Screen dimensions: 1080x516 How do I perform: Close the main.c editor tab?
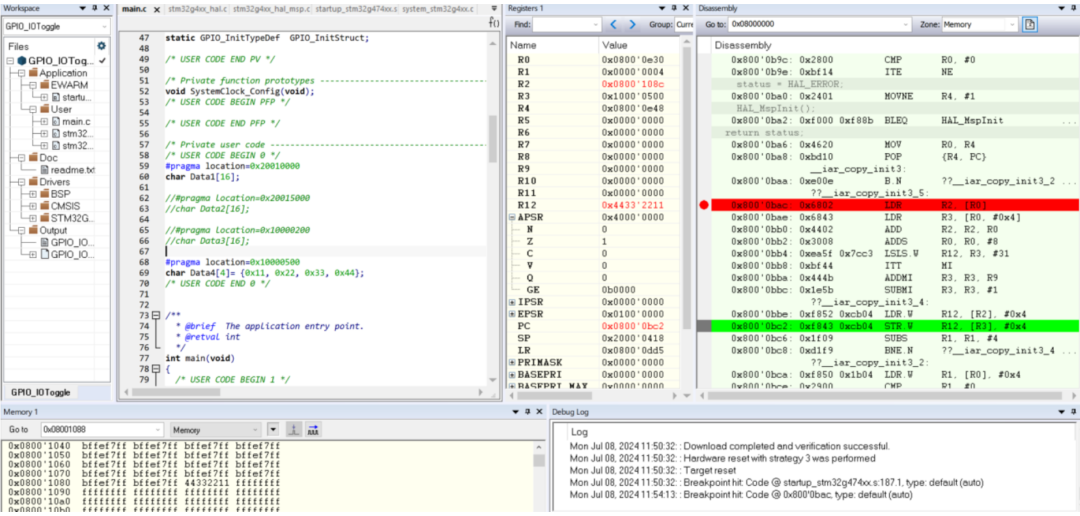pos(156,10)
